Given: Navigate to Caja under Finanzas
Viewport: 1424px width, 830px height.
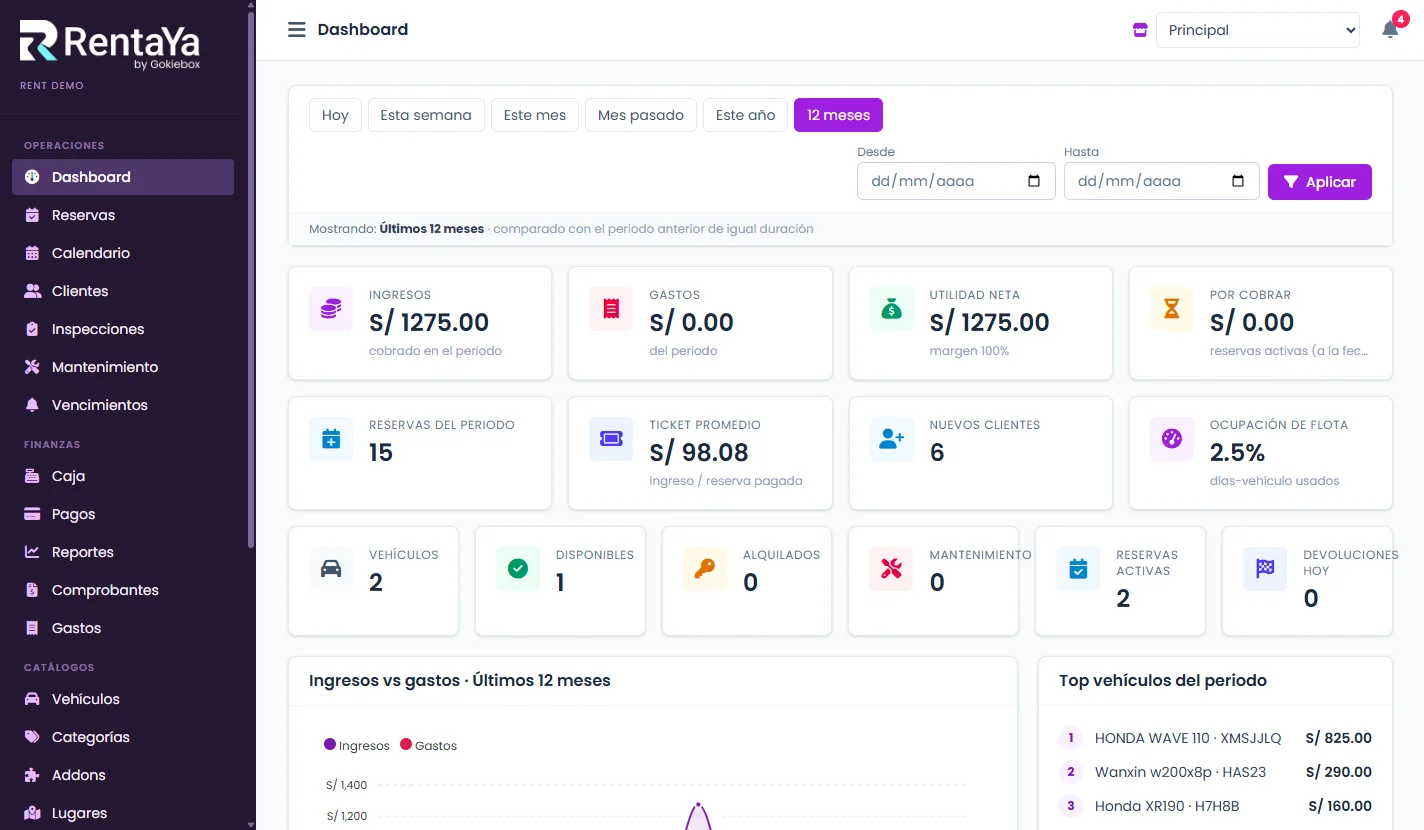Looking at the screenshot, I should (x=123, y=476).
